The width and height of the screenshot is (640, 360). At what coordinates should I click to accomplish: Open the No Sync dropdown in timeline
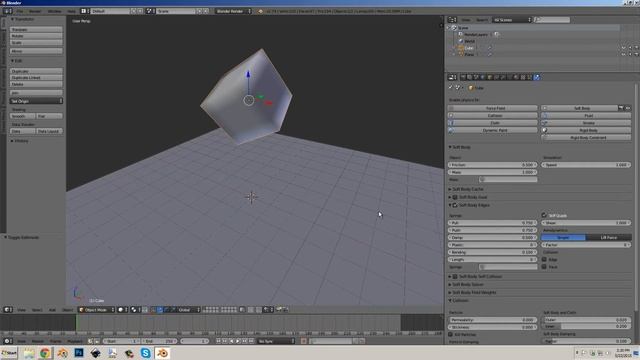[x=276, y=341]
